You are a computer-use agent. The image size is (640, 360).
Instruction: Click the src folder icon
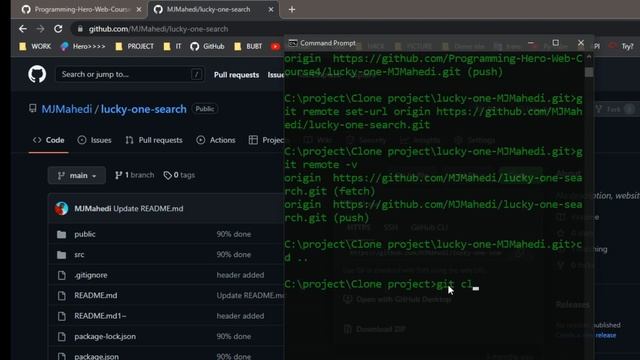[62, 255]
